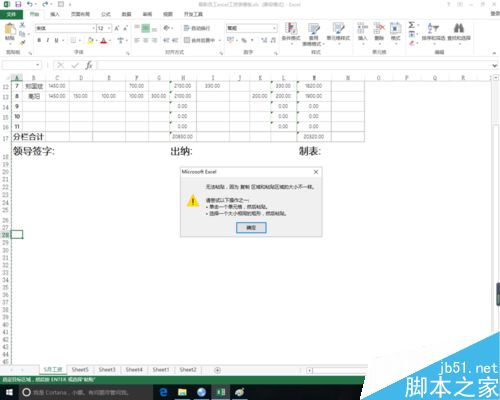Open the Name Box dropdown arrow
This screenshot has width=500, height=400.
pyautogui.click(x=38, y=65)
